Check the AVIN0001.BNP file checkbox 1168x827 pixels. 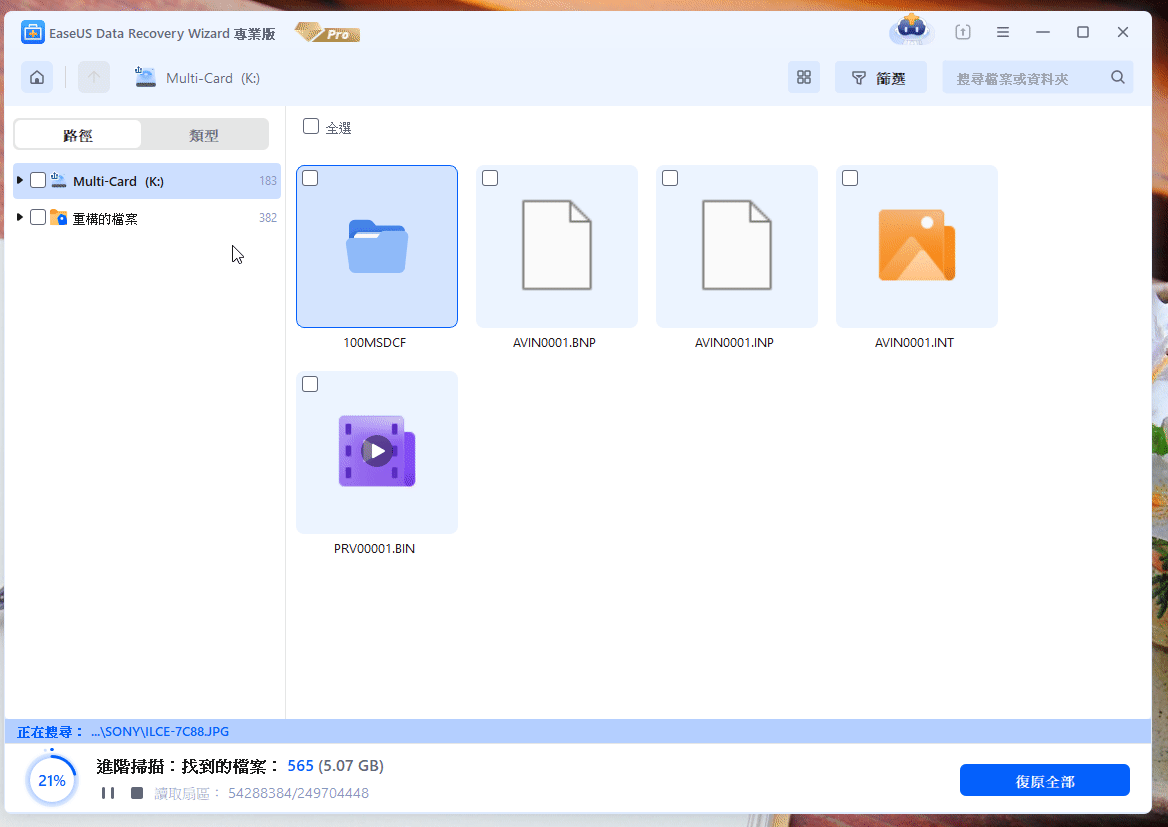[x=490, y=178]
